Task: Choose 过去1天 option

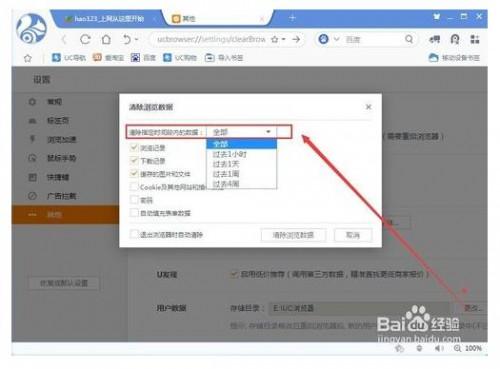Action: tap(242, 164)
